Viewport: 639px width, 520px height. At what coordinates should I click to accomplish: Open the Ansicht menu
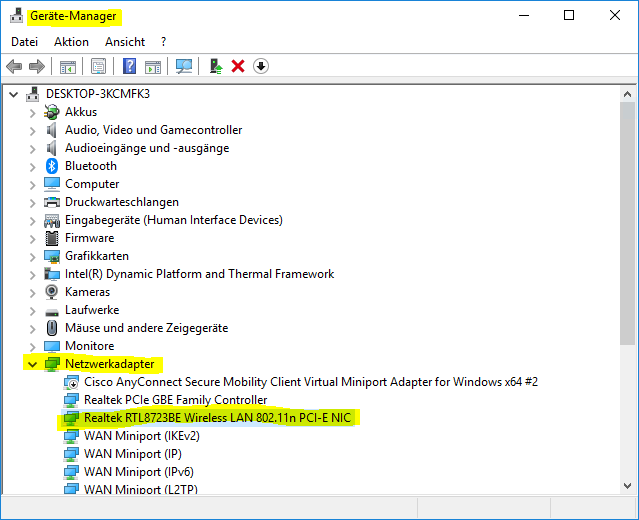(x=124, y=42)
